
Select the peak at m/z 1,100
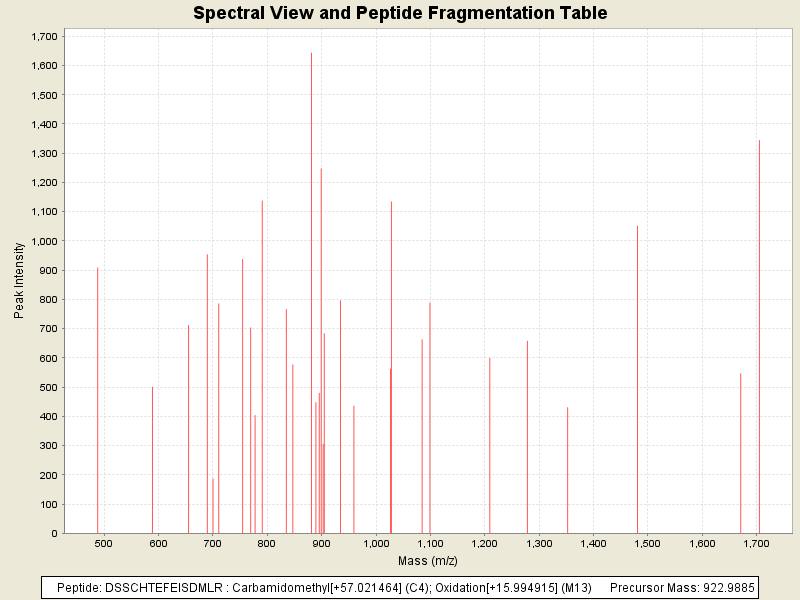pos(430,418)
